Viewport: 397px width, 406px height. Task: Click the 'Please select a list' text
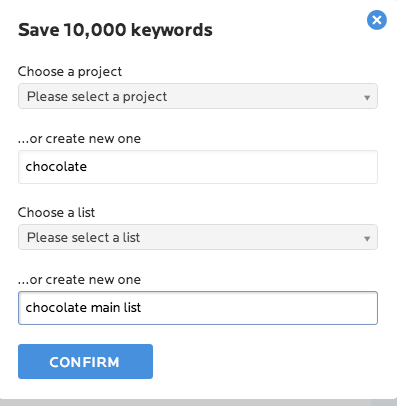click(x=83, y=238)
